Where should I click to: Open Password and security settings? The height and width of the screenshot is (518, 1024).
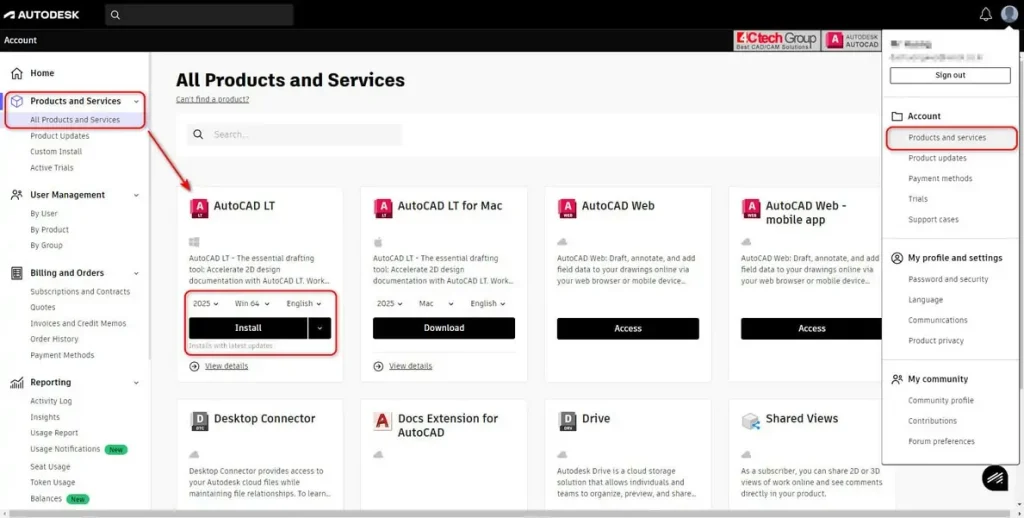(x=948, y=279)
